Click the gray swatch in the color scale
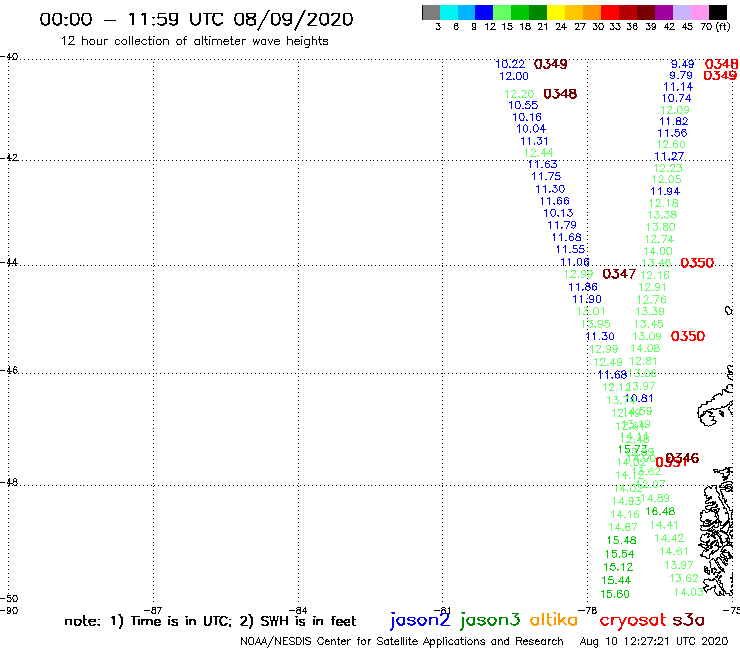This screenshot has width=740, height=650. pyautogui.click(x=431, y=12)
